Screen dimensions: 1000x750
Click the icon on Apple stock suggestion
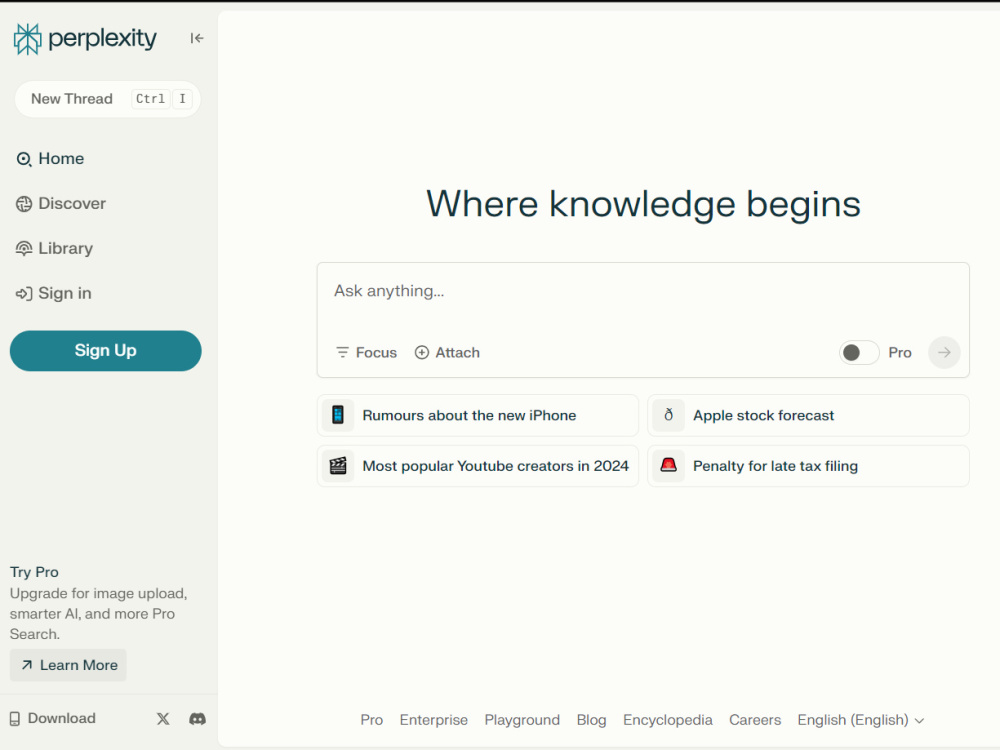[x=668, y=416]
